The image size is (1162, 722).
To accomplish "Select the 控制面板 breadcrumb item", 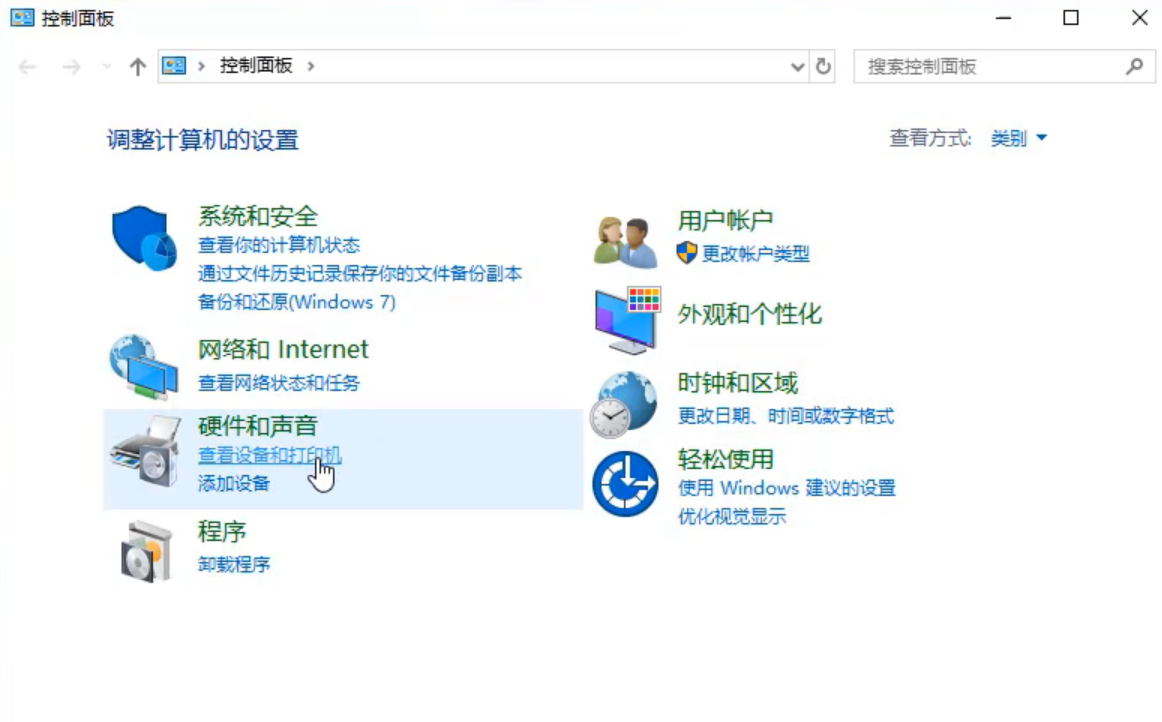I will click(256, 66).
